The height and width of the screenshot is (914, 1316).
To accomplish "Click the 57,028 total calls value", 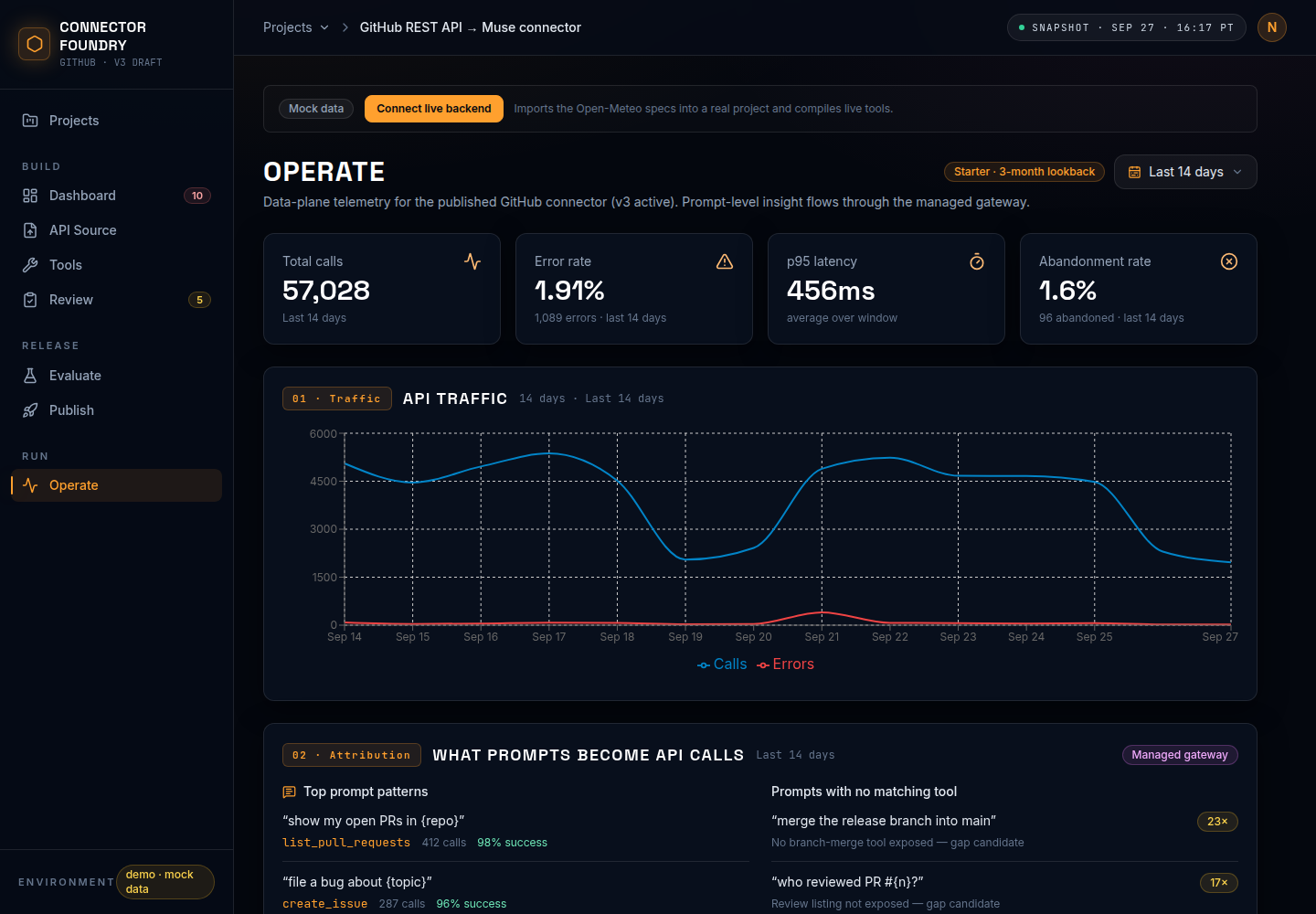I will coord(326,291).
